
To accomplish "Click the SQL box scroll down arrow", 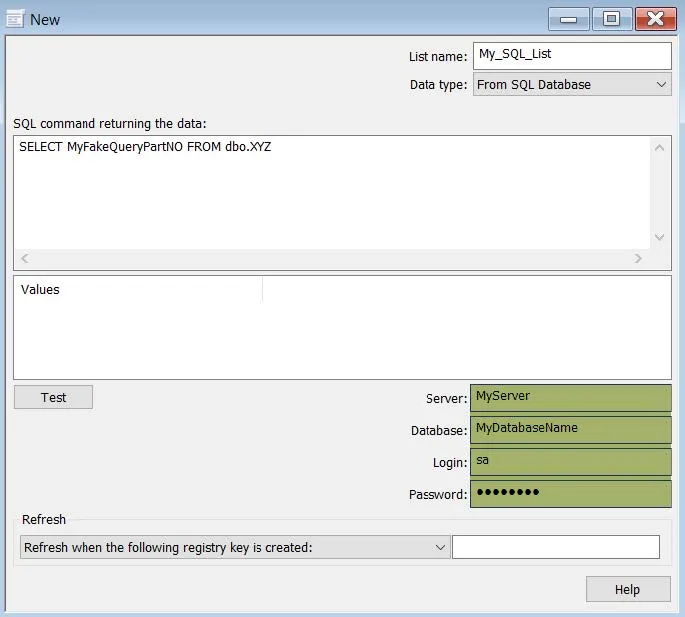I will pyautogui.click(x=660, y=237).
